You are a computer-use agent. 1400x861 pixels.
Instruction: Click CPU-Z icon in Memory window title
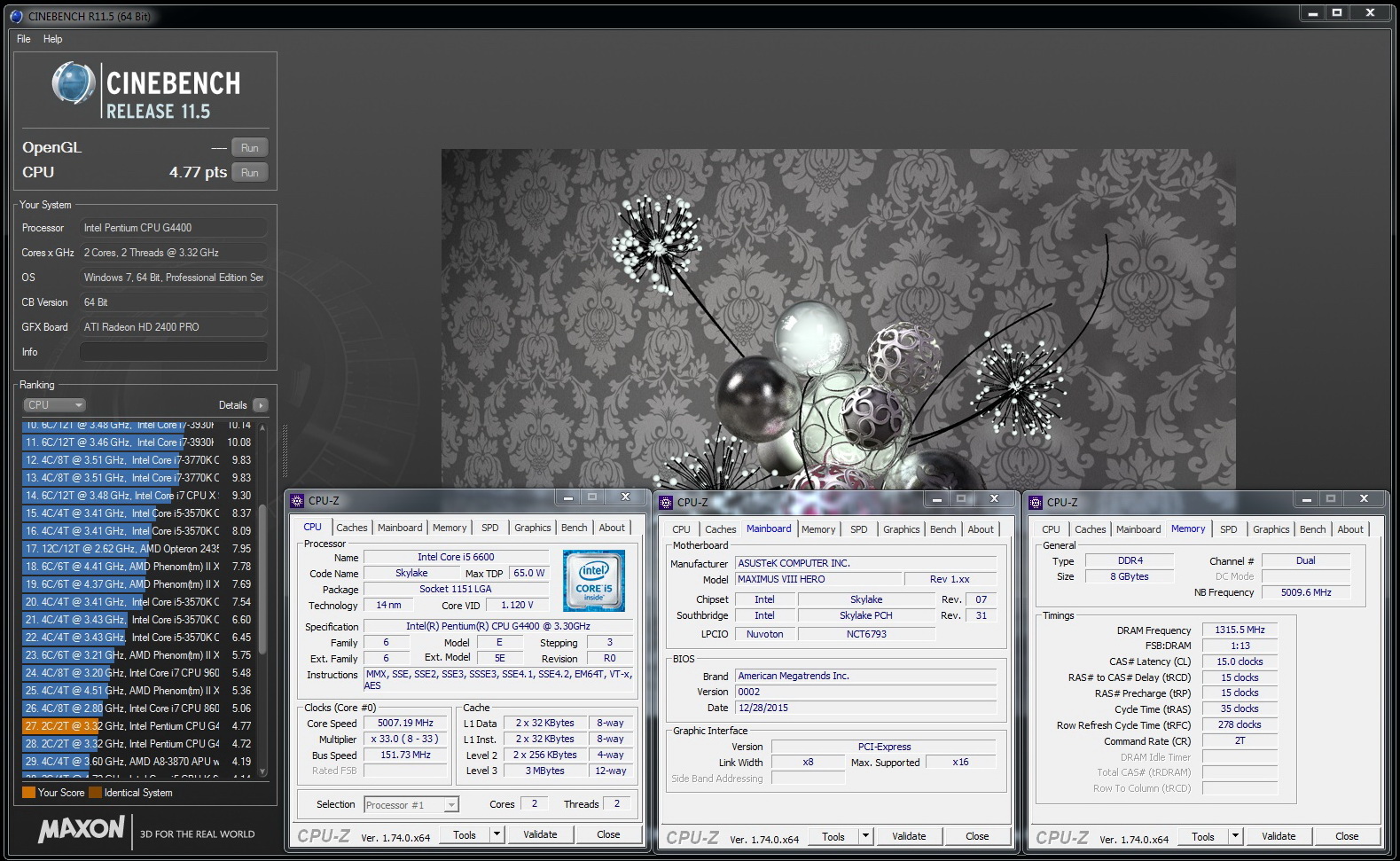1036,503
